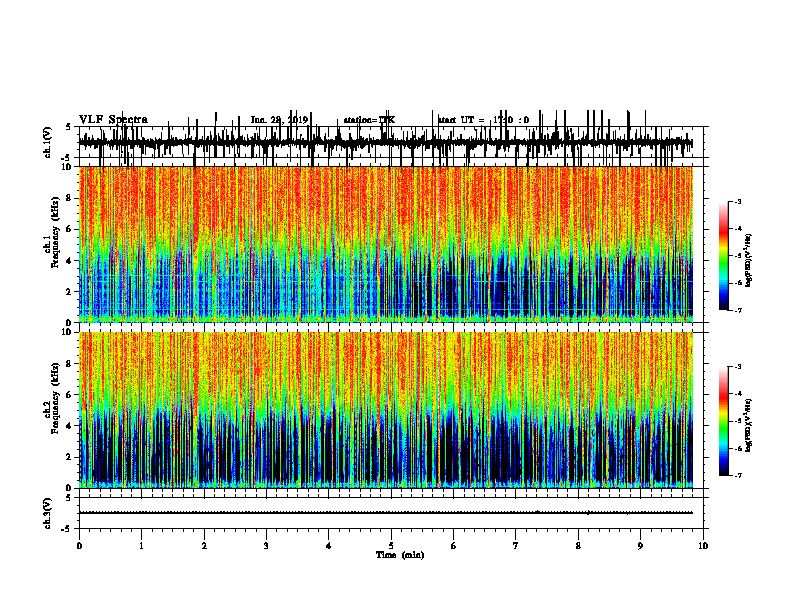792x612 pixels.
Task: Click the Time (min) axis title
Action: click(400, 555)
